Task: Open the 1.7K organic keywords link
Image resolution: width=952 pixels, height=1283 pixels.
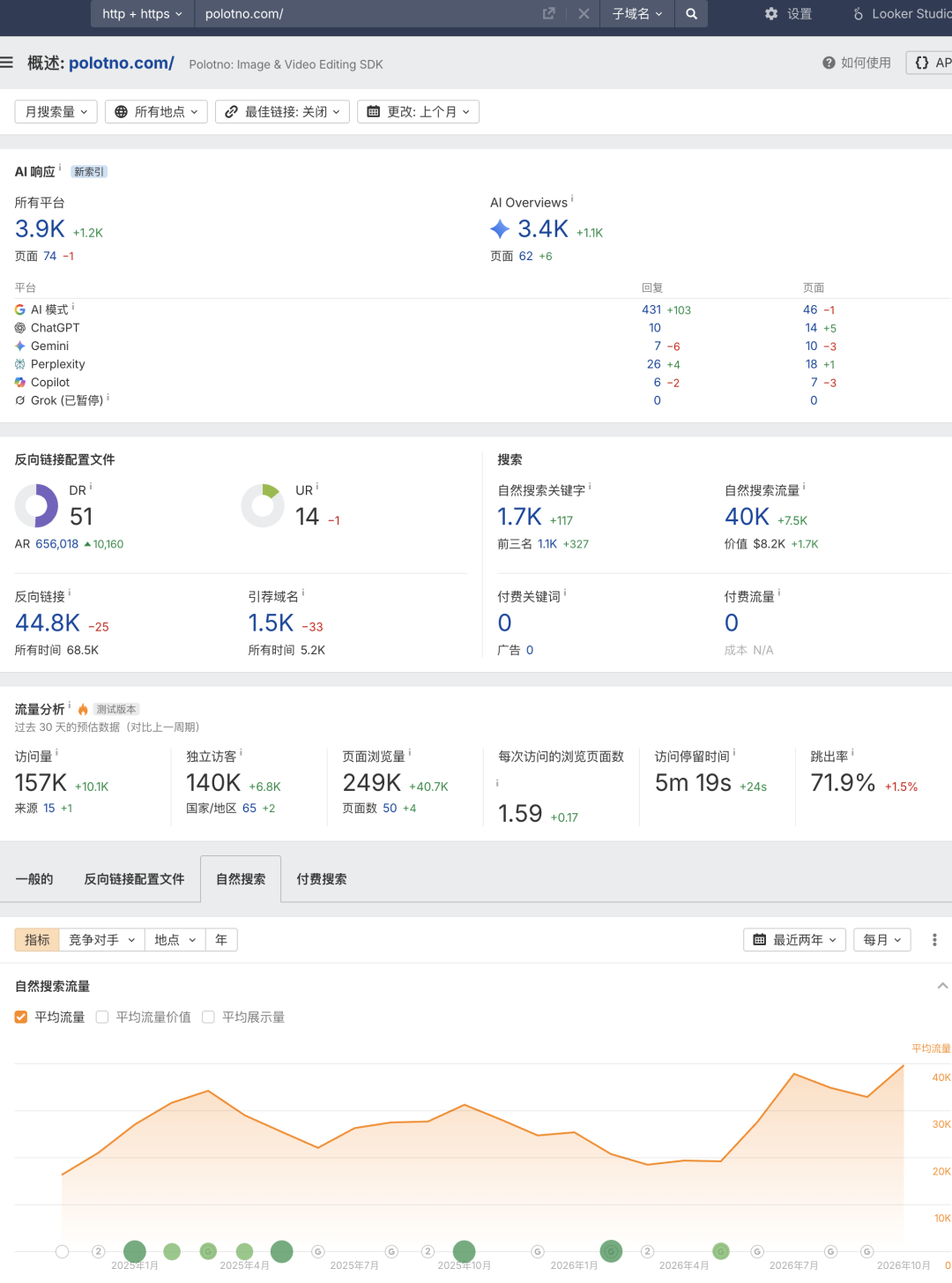Action: (519, 517)
